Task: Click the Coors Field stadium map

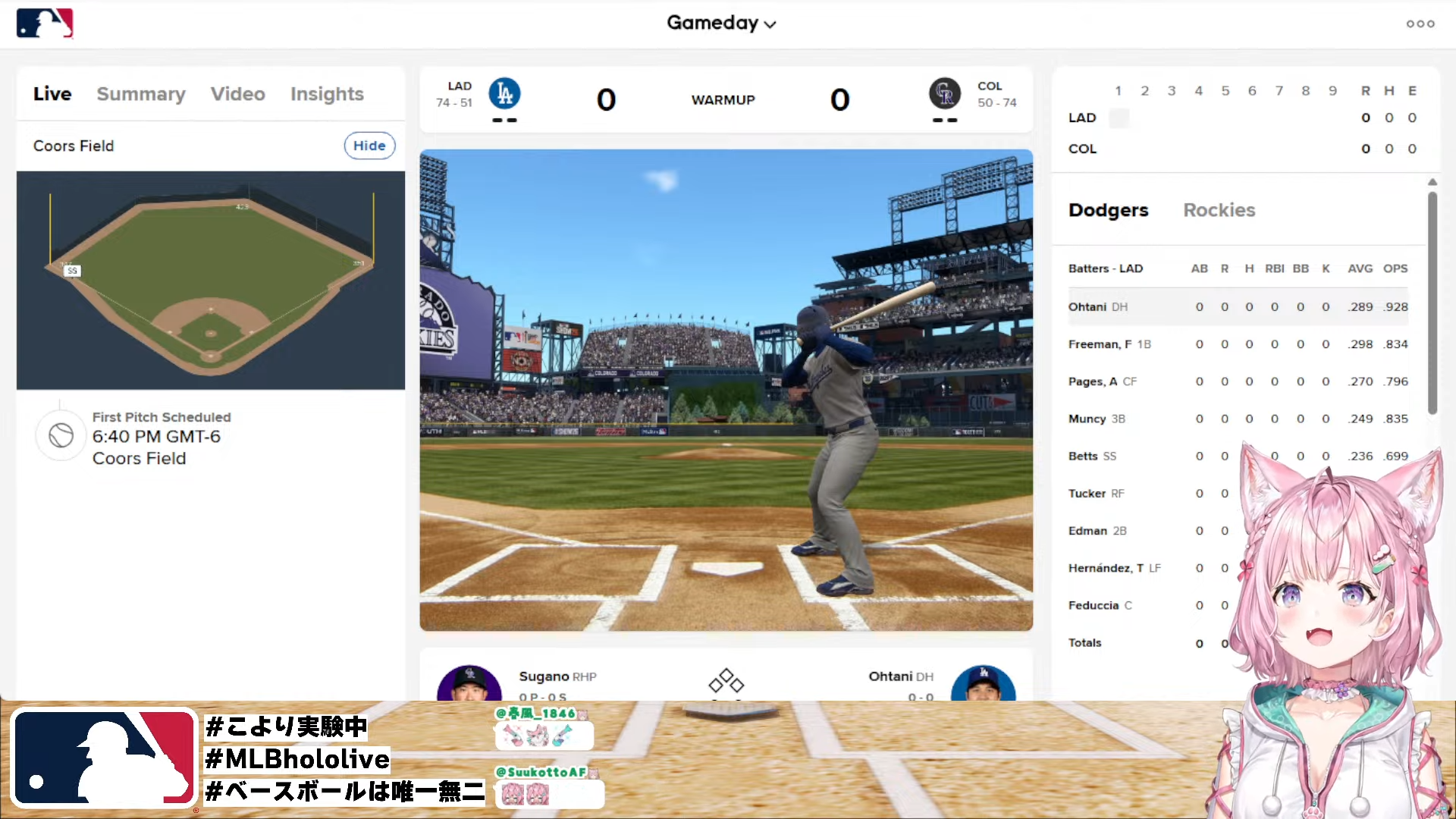Action: 211,281
